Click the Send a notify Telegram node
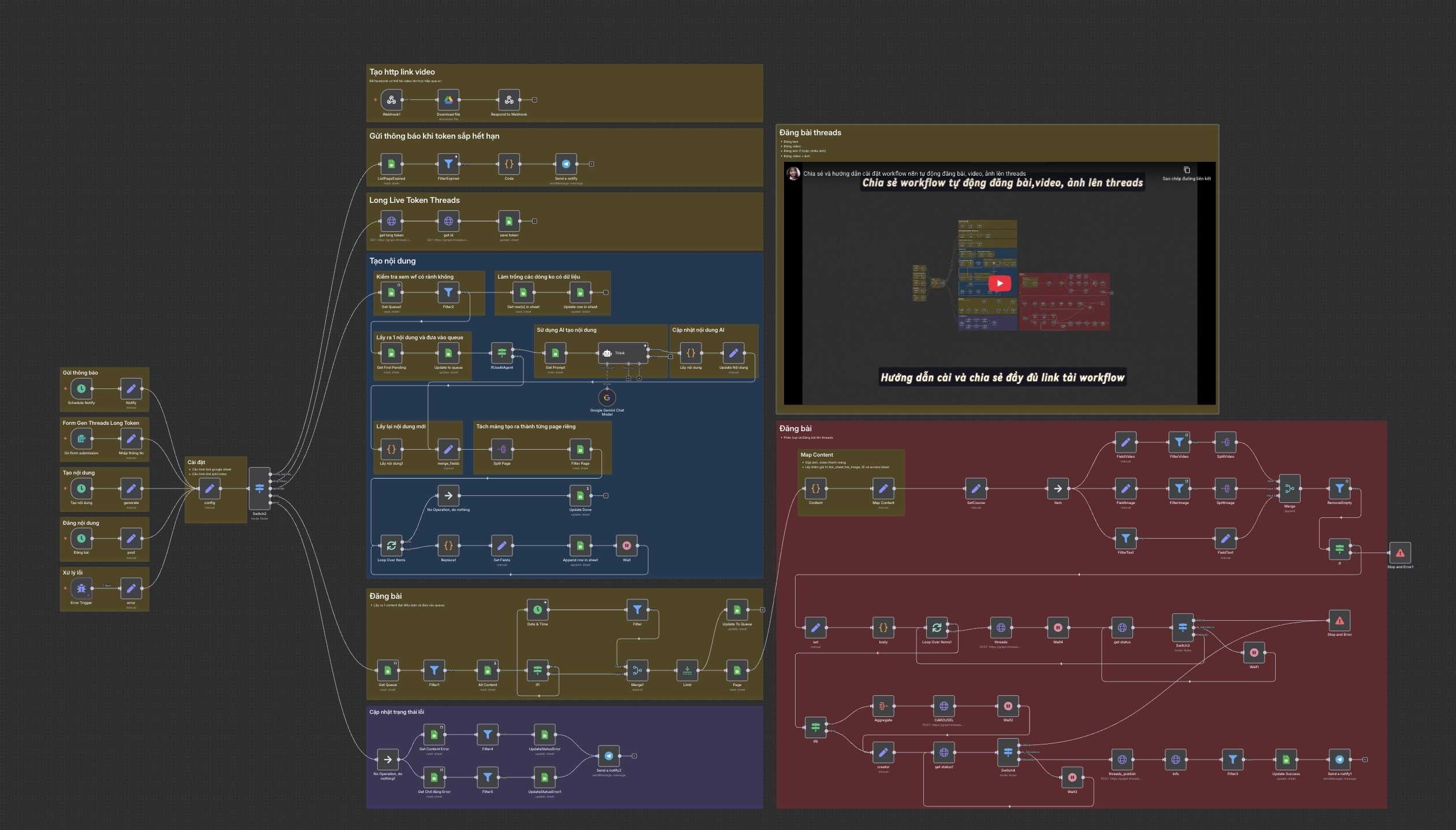The image size is (1456, 830). [x=566, y=164]
